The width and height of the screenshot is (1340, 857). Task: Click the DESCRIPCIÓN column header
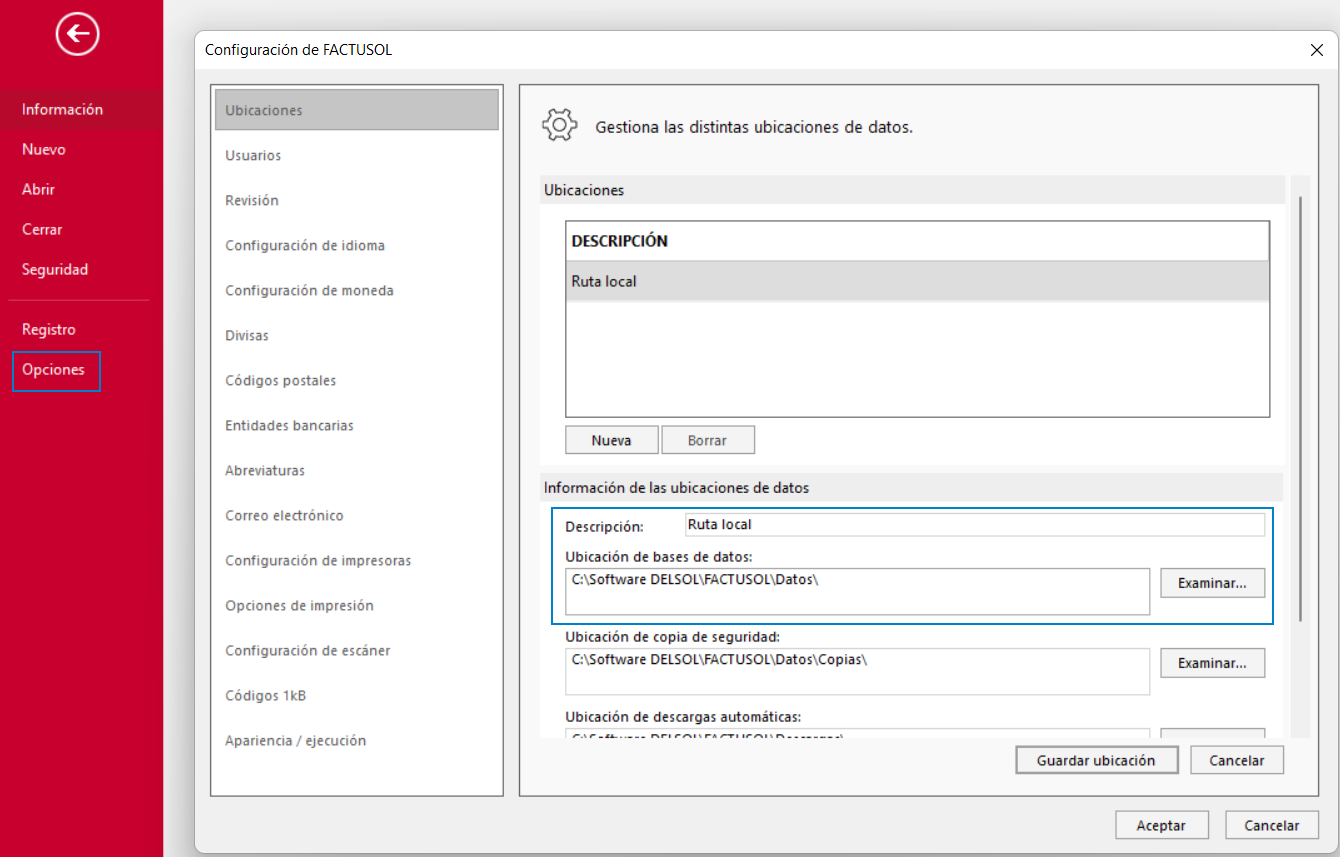coord(917,241)
